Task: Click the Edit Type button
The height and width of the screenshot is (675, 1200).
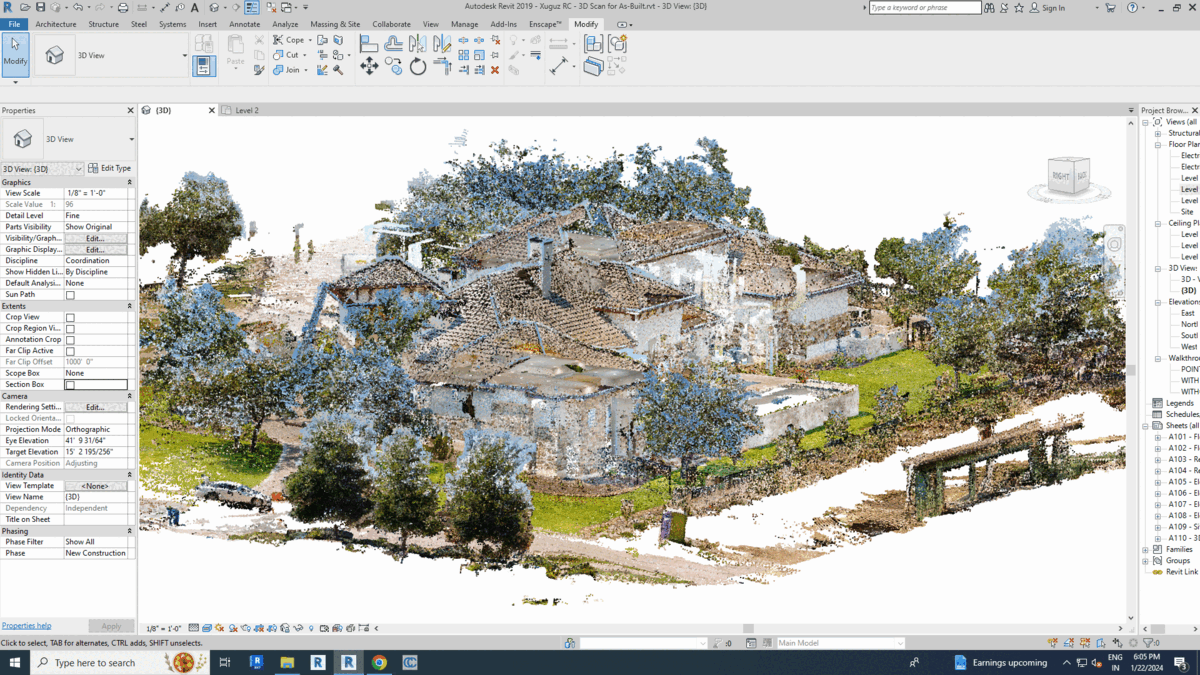Action: pyautogui.click(x=109, y=169)
